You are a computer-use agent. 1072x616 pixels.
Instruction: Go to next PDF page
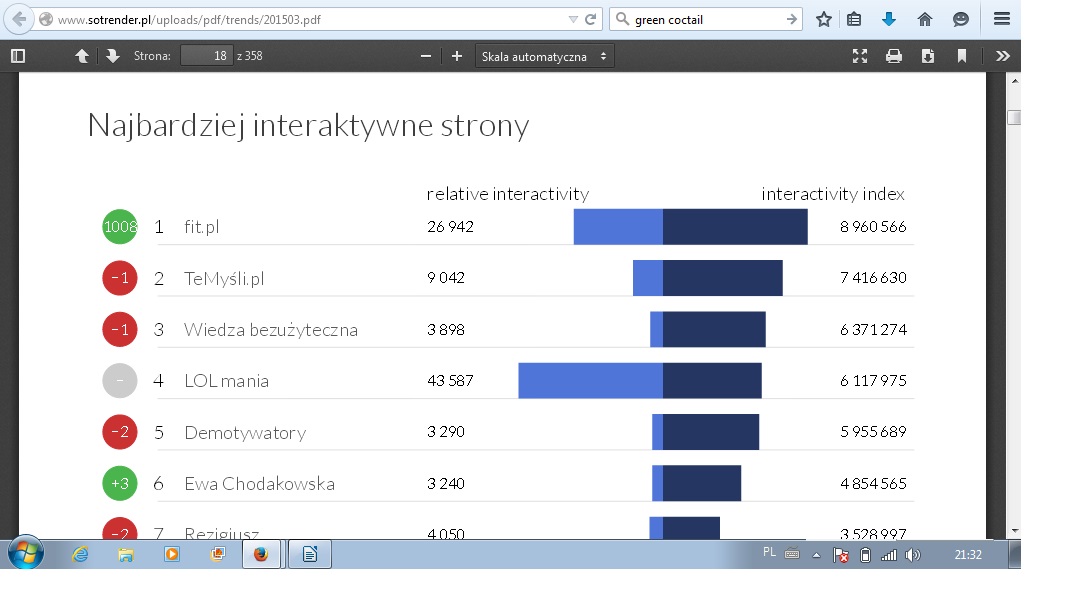point(112,56)
